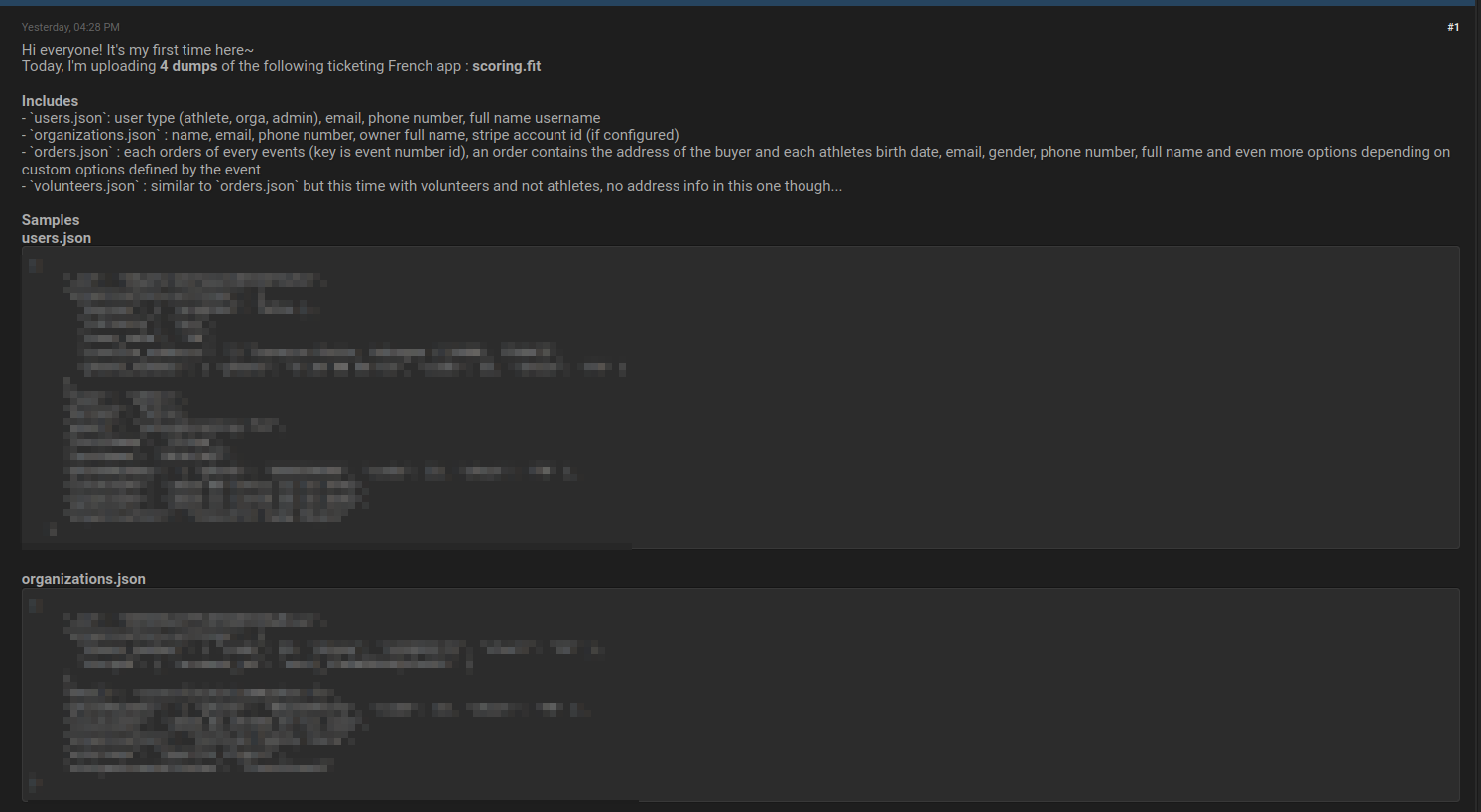
Task: Click the blue header bar above the post
Action: (x=740, y=3)
